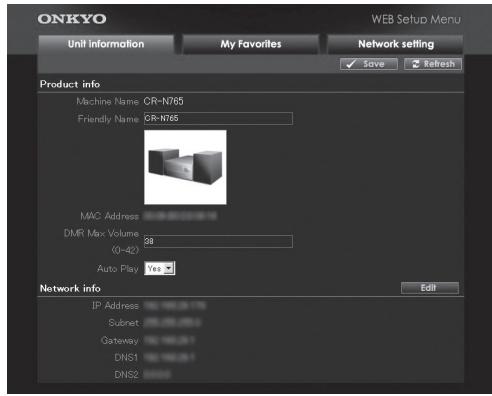Click the ONKYO logo
The width and height of the screenshot is (492, 396).
(72, 19)
